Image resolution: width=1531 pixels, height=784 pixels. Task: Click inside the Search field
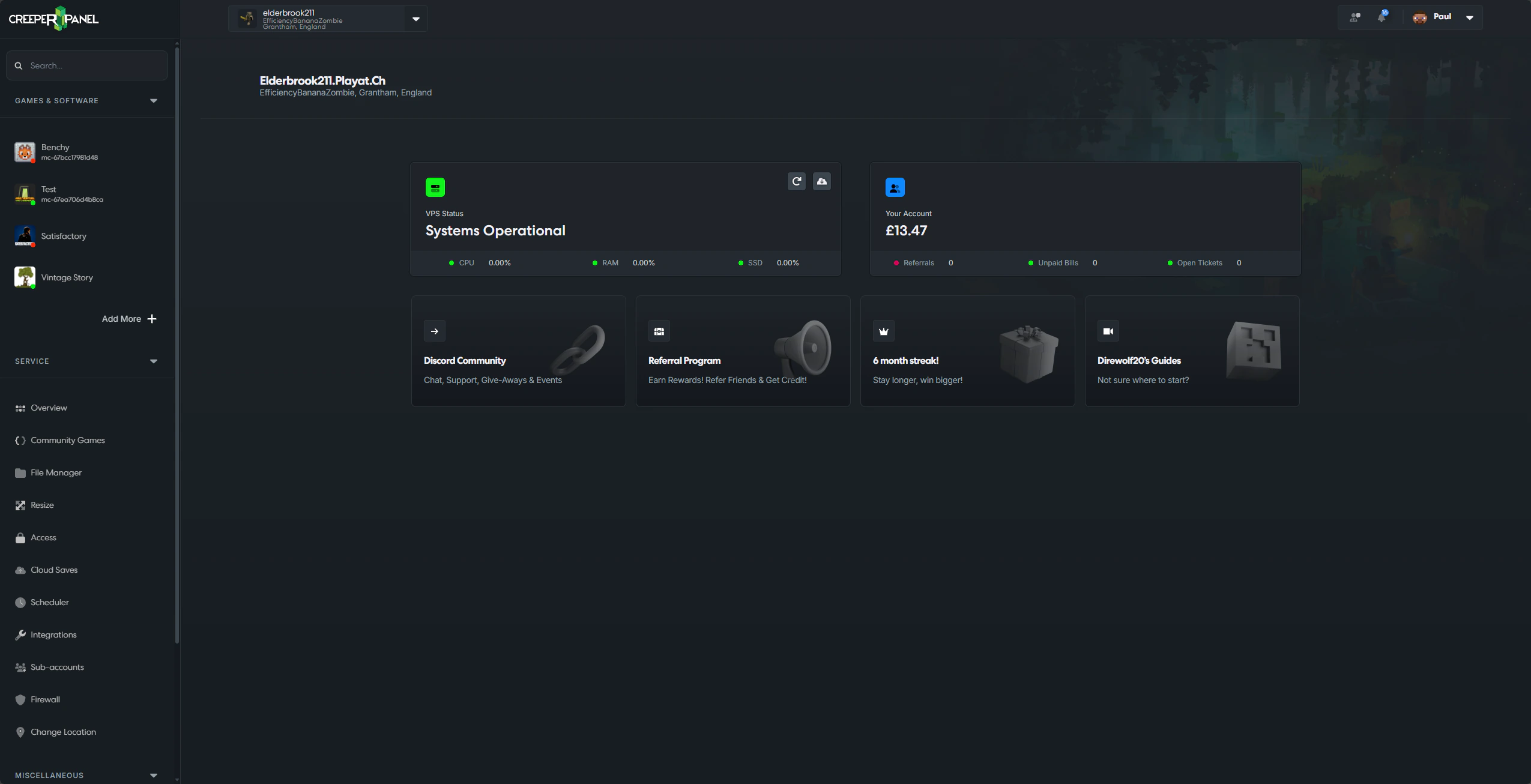click(87, 65)
